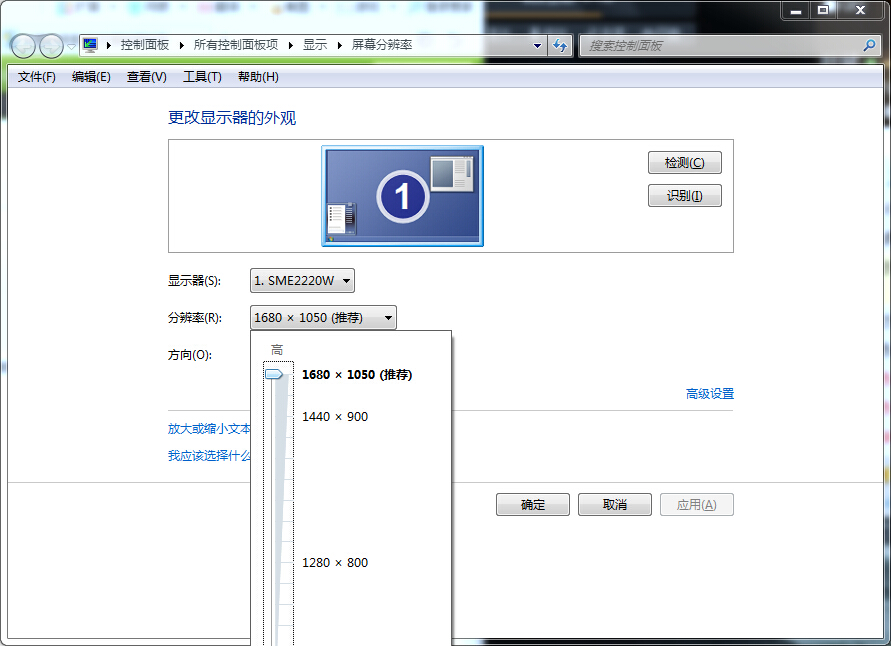This screenshot has height=646, width=891.
Task: Collapse the 分辨率 resolution dropdown
Action: coord(389,317)
